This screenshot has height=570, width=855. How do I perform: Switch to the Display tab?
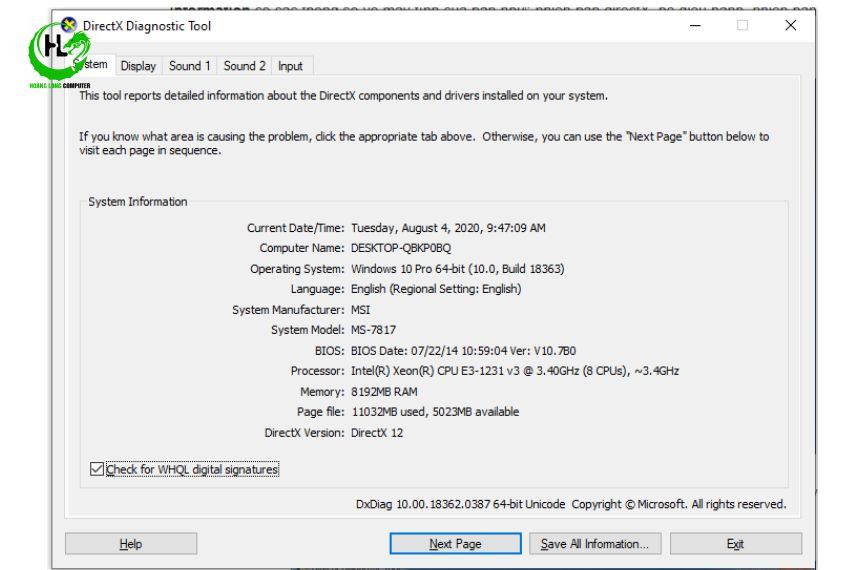(138, 66)
